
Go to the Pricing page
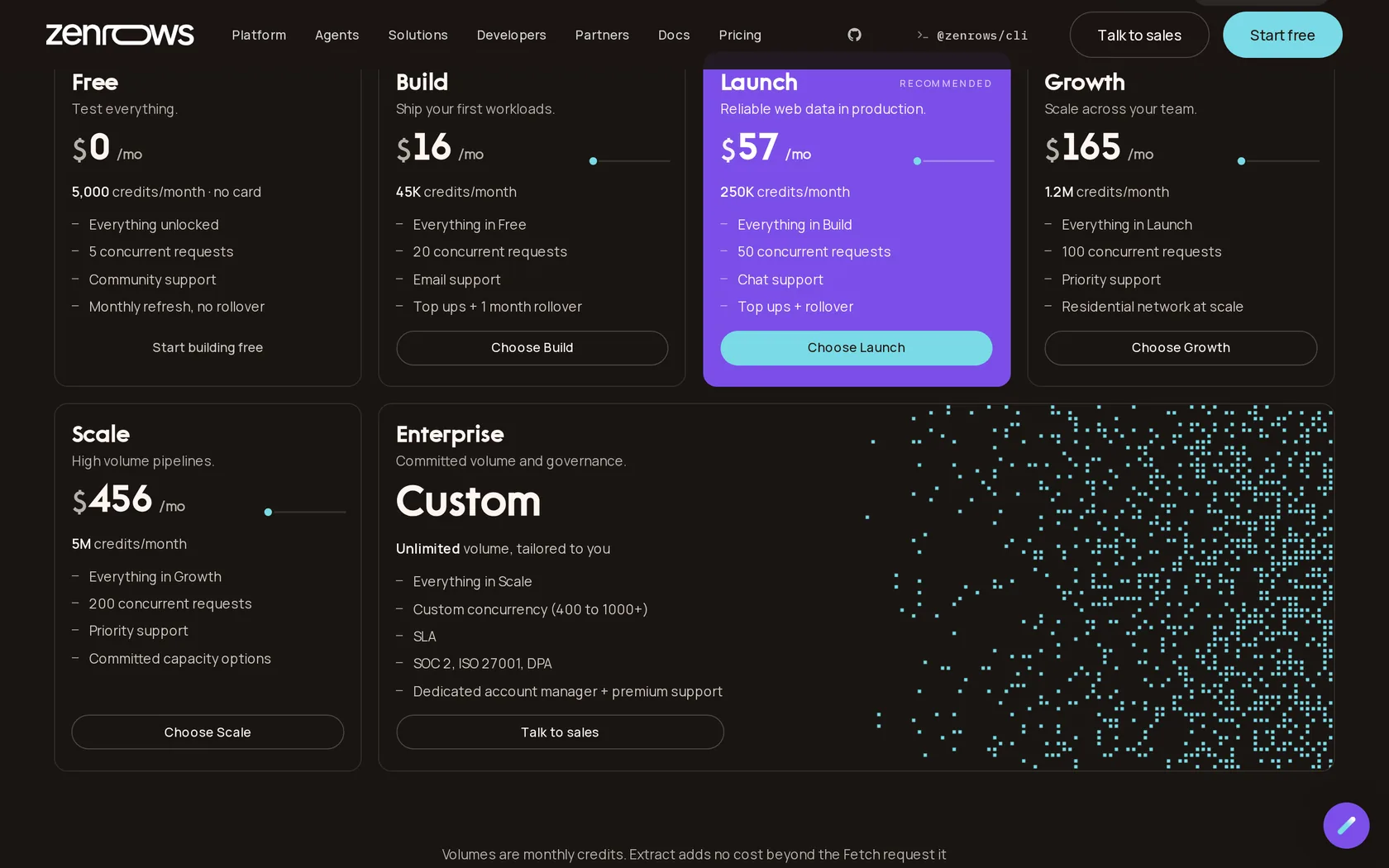(x=740, y=35)
